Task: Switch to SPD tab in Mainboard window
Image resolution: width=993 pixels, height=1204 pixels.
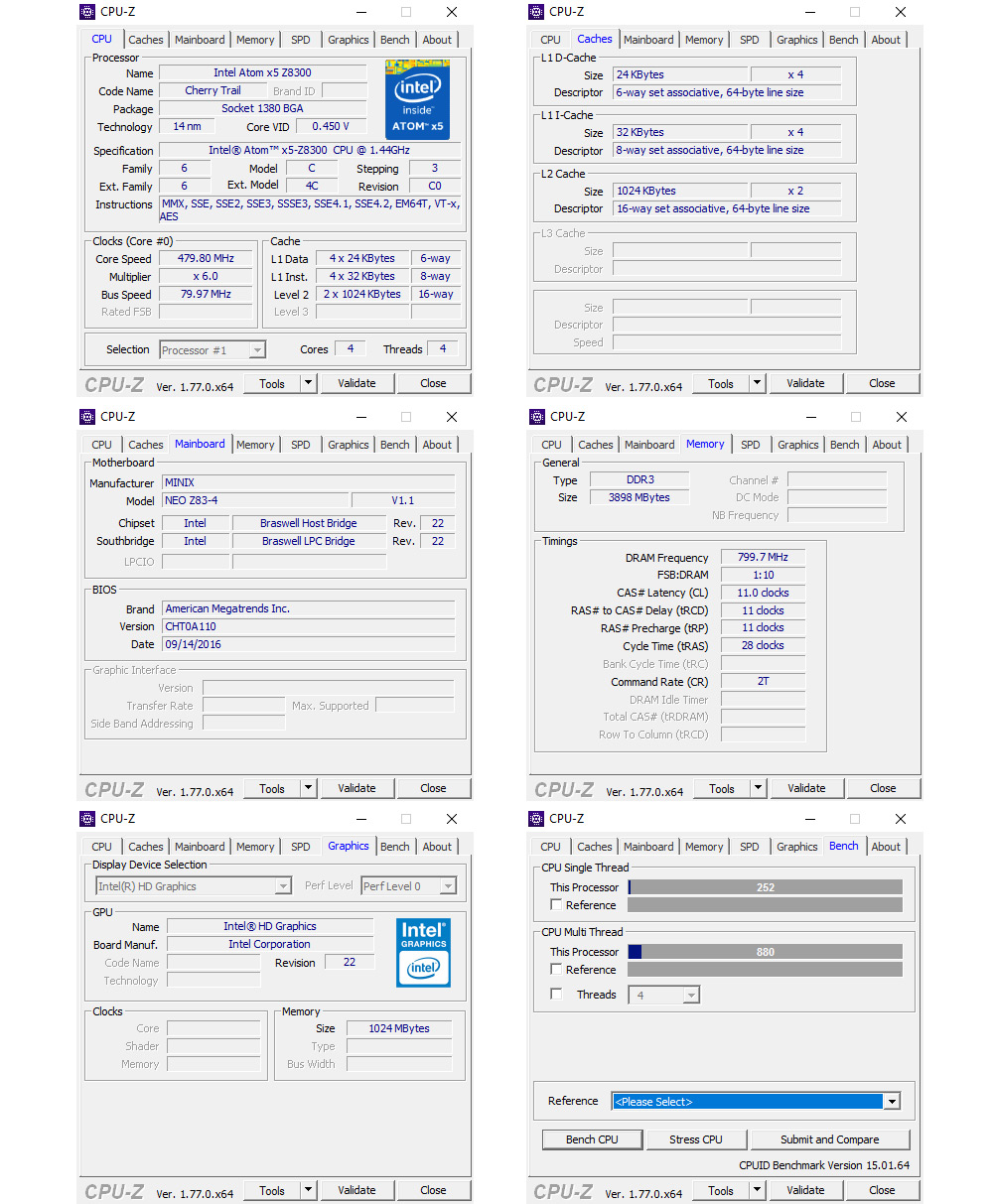Action: coord(301,445)
